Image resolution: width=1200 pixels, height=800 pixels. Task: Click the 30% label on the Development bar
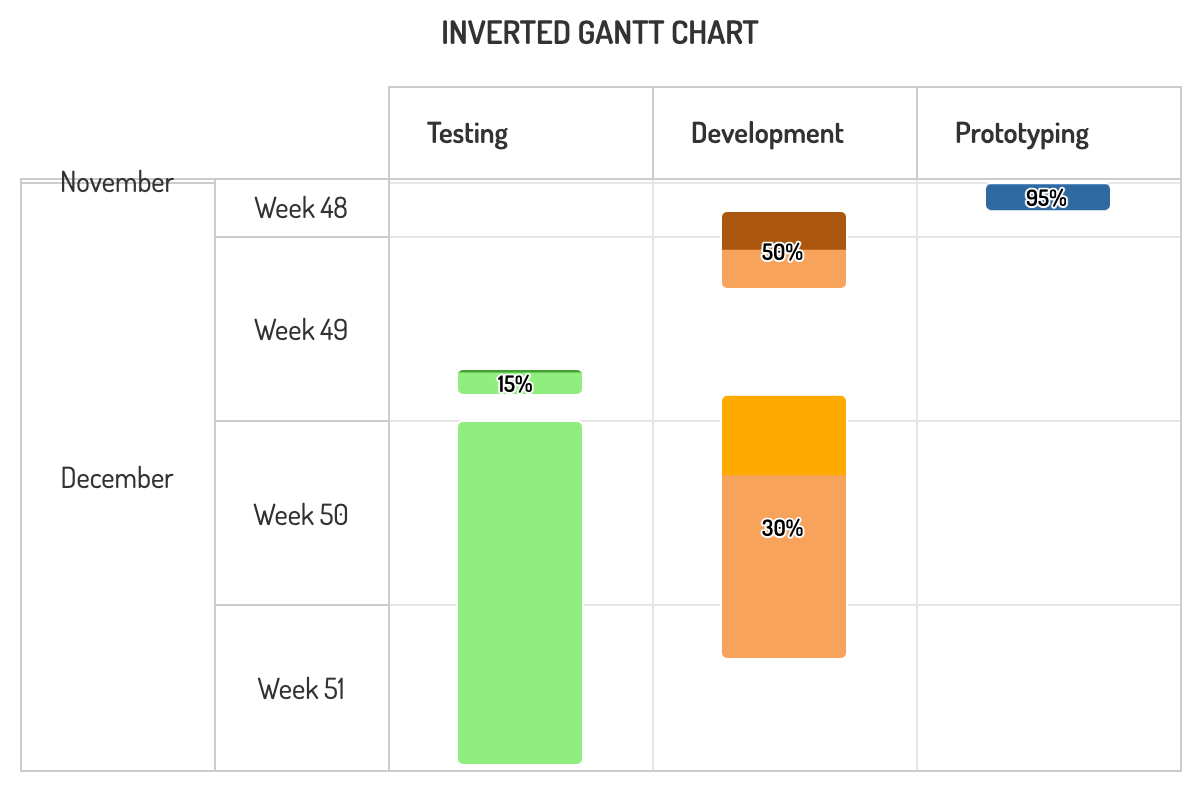[x=782, y=528]
